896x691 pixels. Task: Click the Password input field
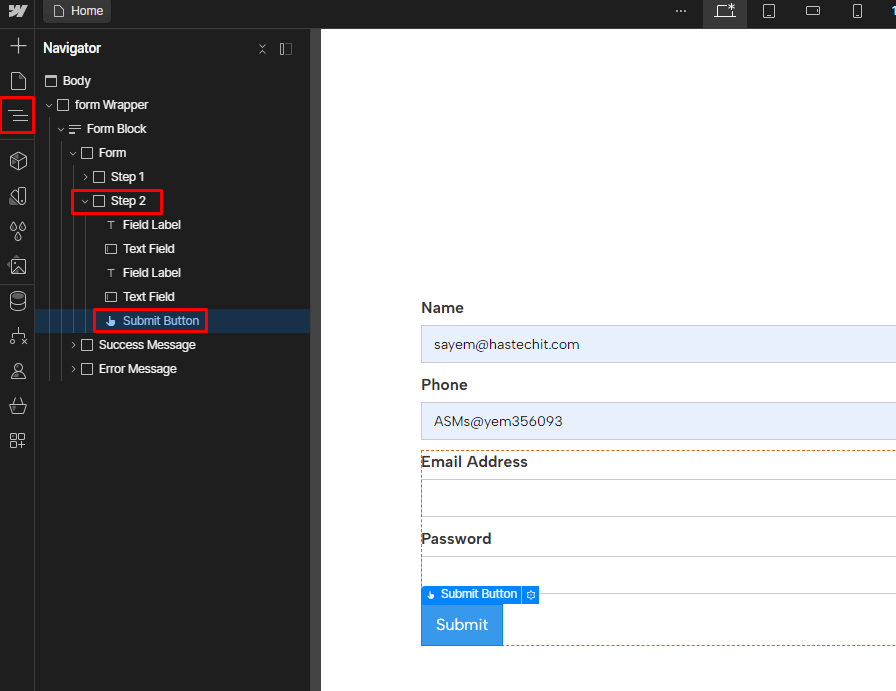coord(658,574)
